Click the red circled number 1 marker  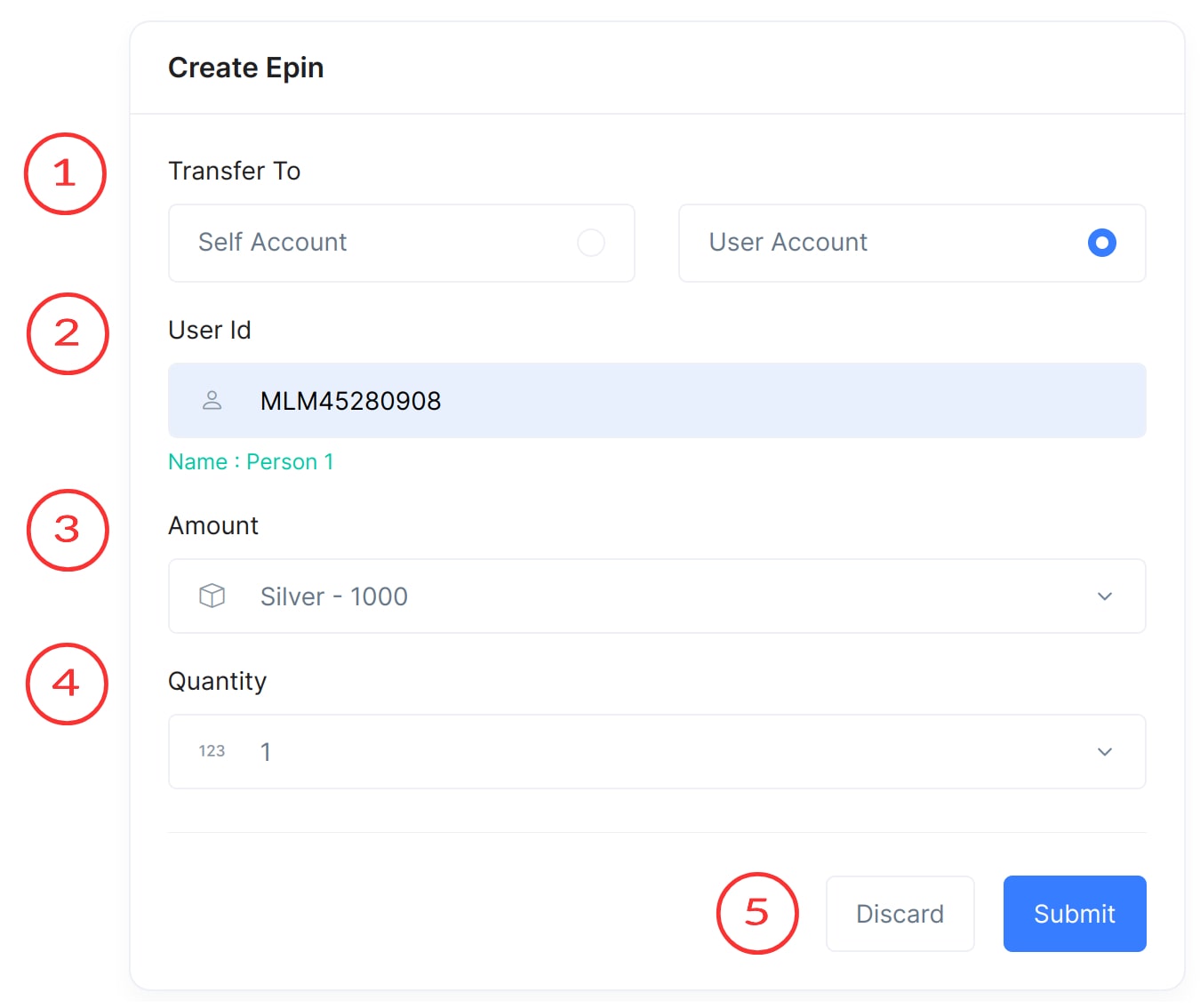click(65, 173)
